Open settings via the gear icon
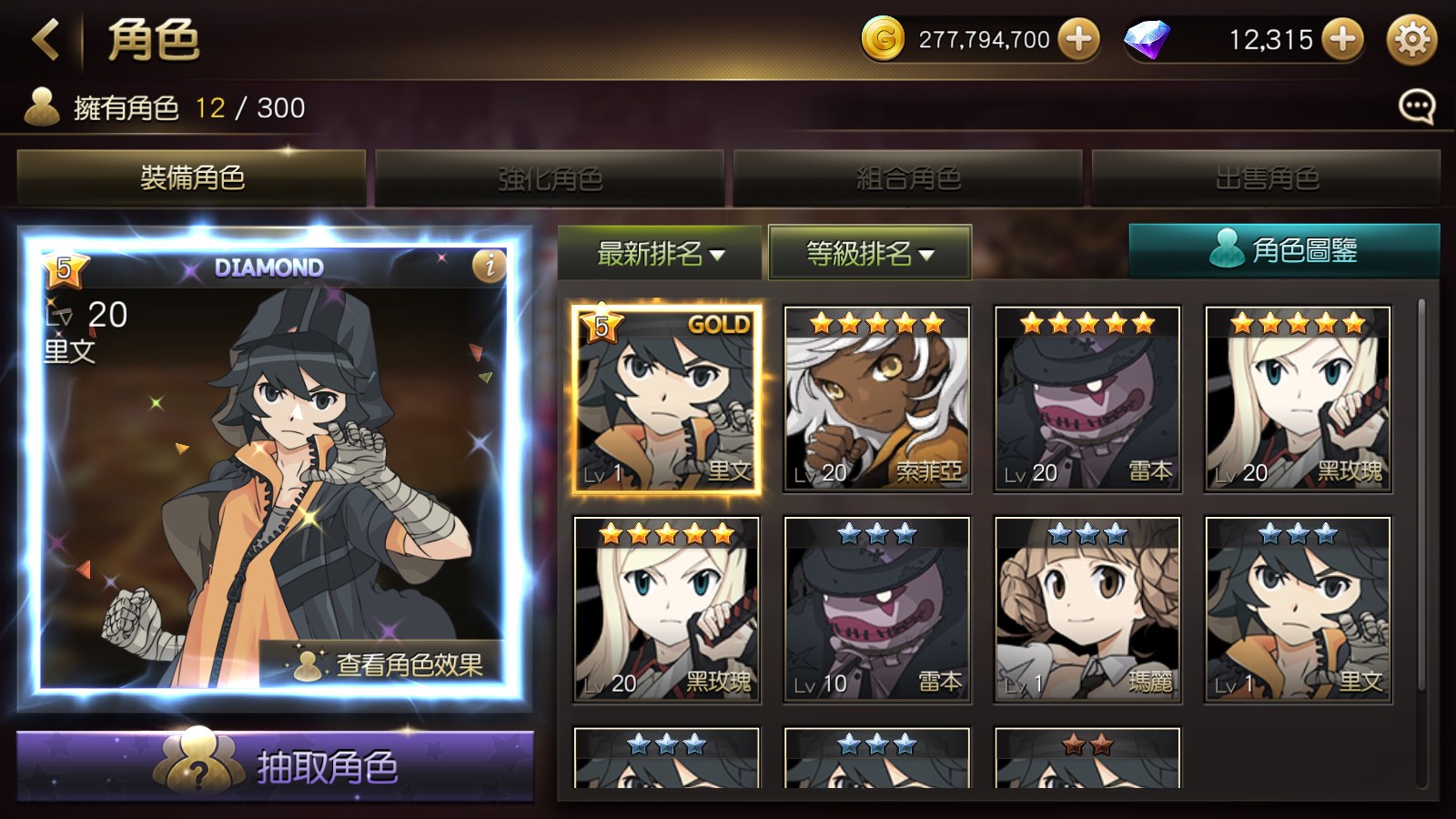Viewport: 1456px width, 819px height. point(1411,39)
